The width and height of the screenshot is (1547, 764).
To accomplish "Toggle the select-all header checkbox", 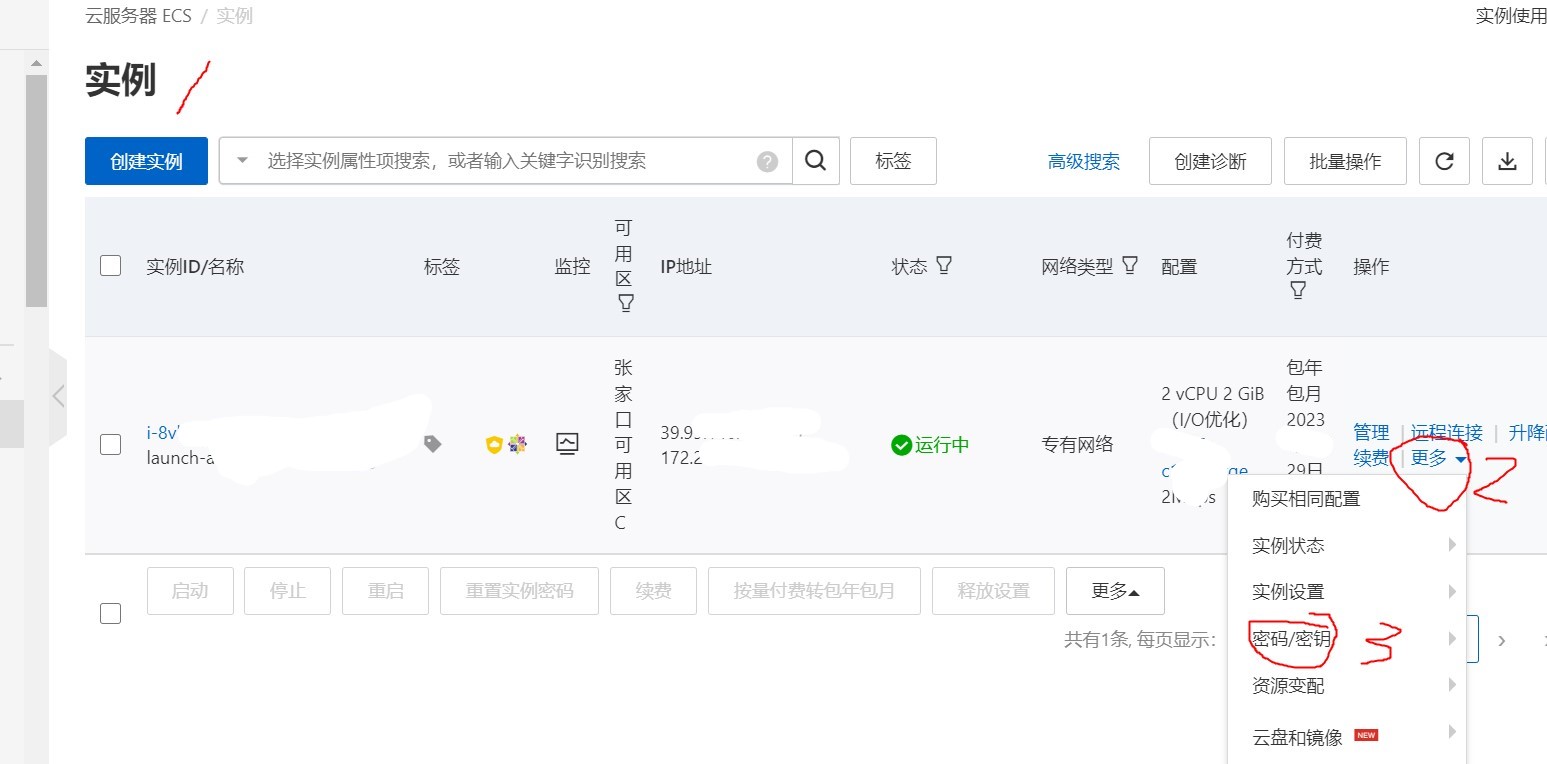I will pos(111,266).
